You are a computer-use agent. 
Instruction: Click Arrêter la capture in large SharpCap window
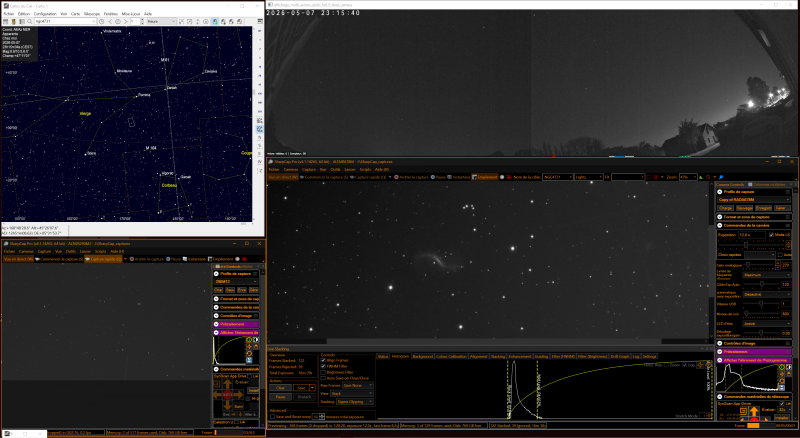point(411,177)
